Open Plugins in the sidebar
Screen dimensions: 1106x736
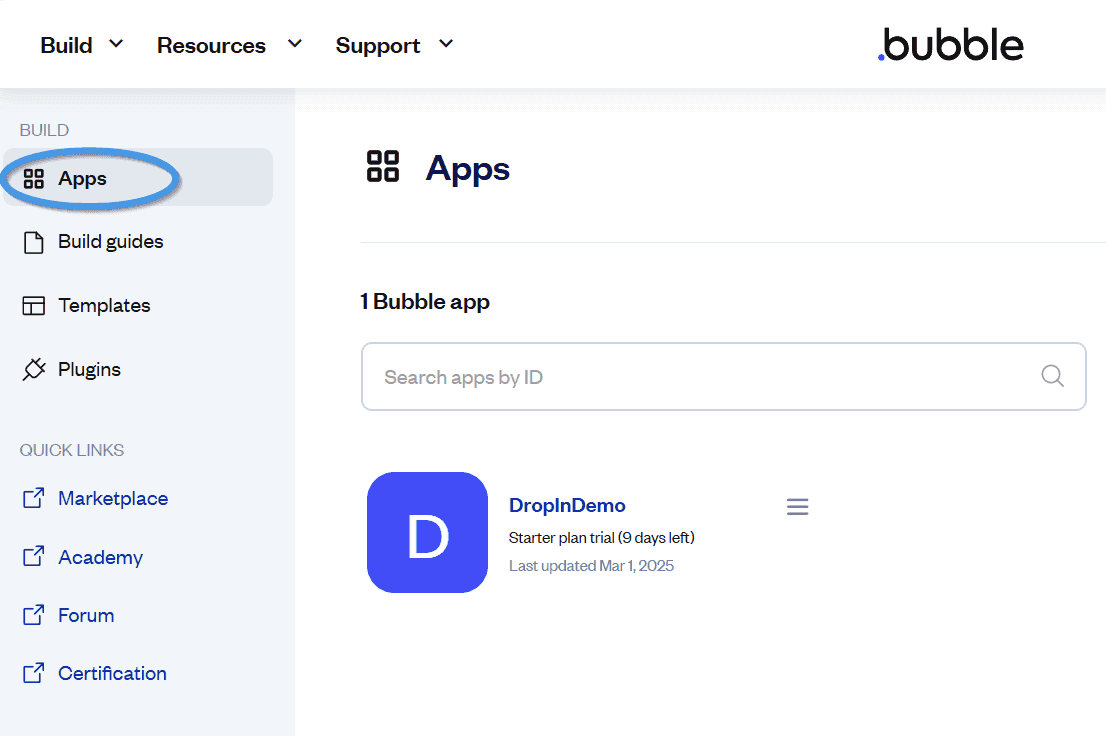89,369
